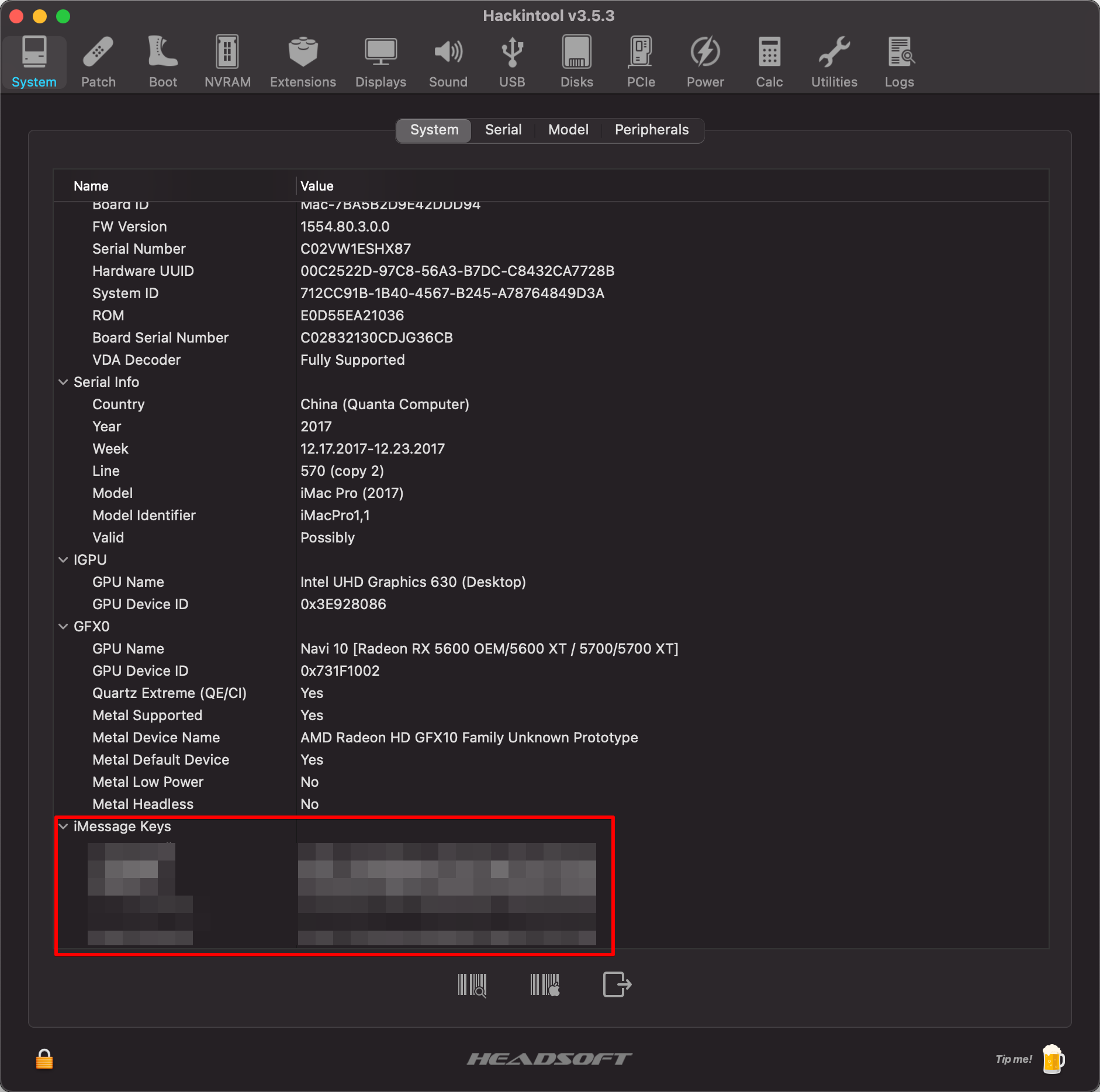The height and width of the screenshot is (1092, 1100).
Task: Select the Valid row showing Possibly
Action: [551, 538]
